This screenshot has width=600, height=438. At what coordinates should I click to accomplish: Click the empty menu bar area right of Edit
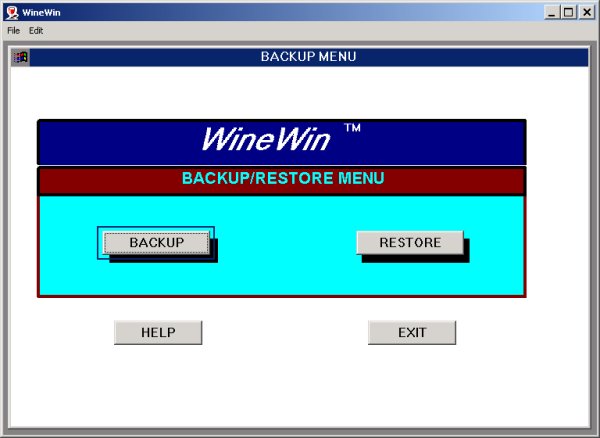point(300,31)
